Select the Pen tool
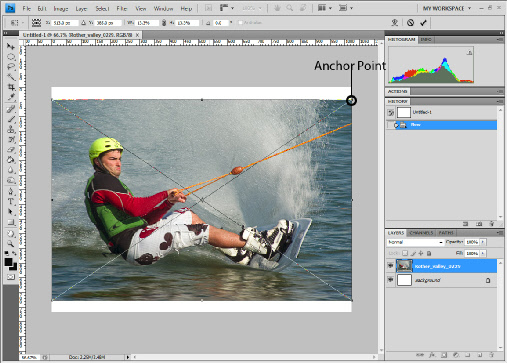The image size is (507, 363). point(11,192)
